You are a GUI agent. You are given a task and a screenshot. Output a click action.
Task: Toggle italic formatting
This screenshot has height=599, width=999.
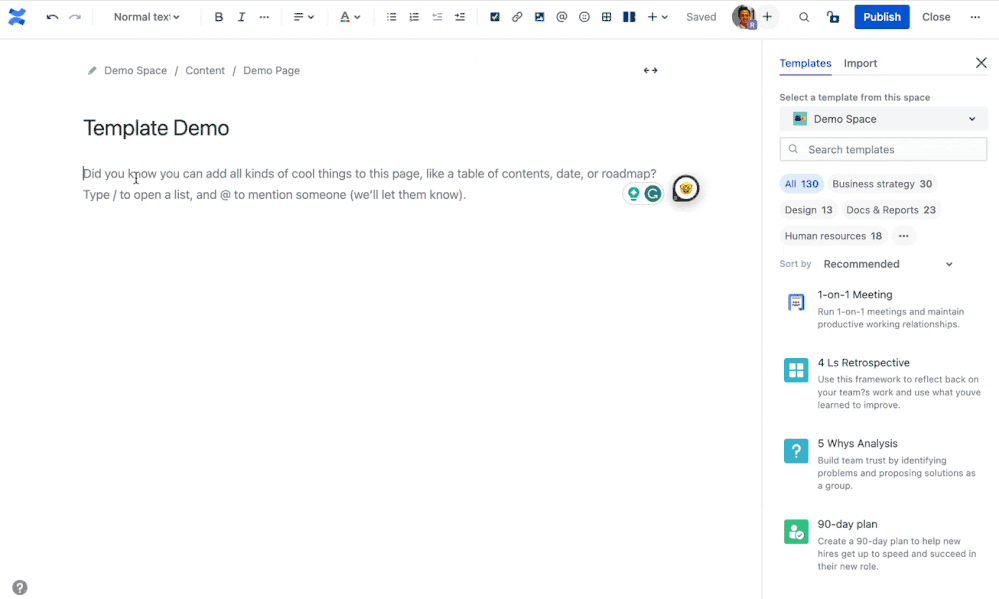[241, 16]
